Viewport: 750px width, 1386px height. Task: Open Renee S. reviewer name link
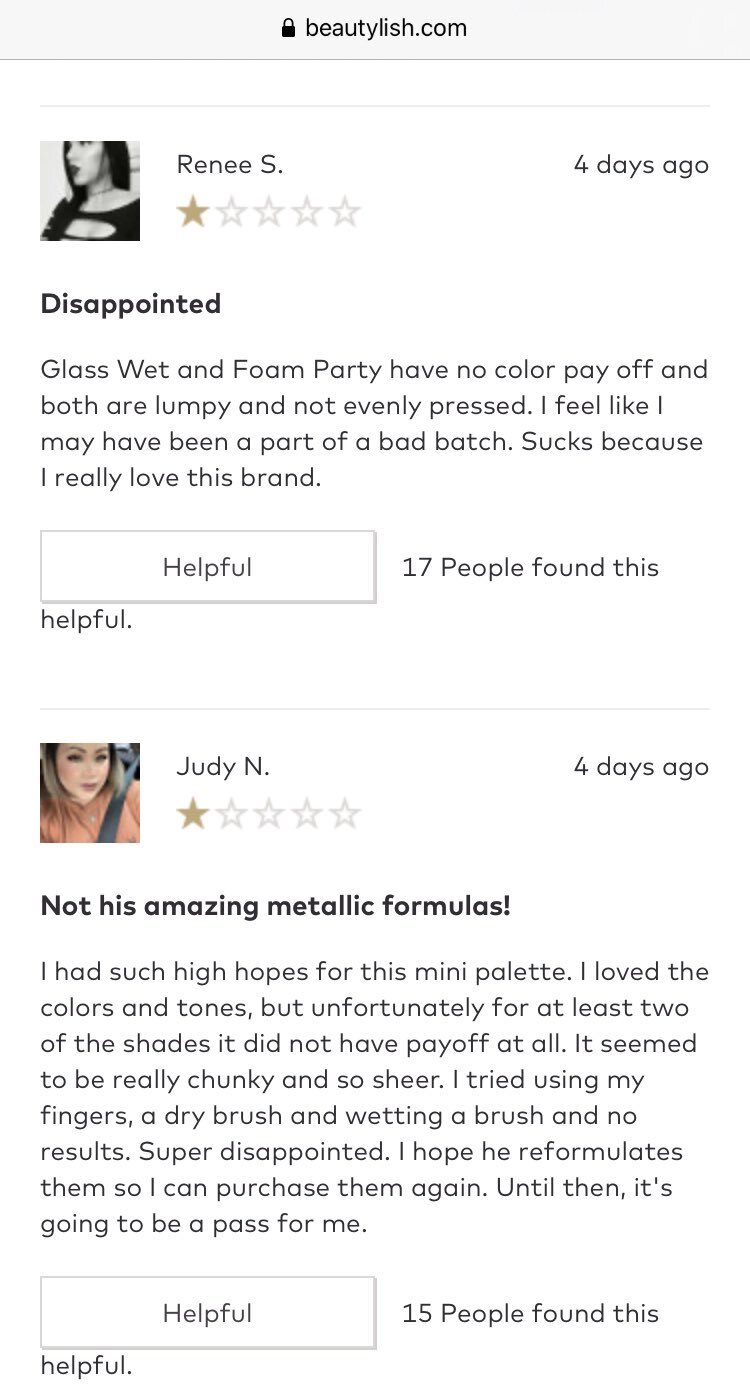[x=230, y=165]
